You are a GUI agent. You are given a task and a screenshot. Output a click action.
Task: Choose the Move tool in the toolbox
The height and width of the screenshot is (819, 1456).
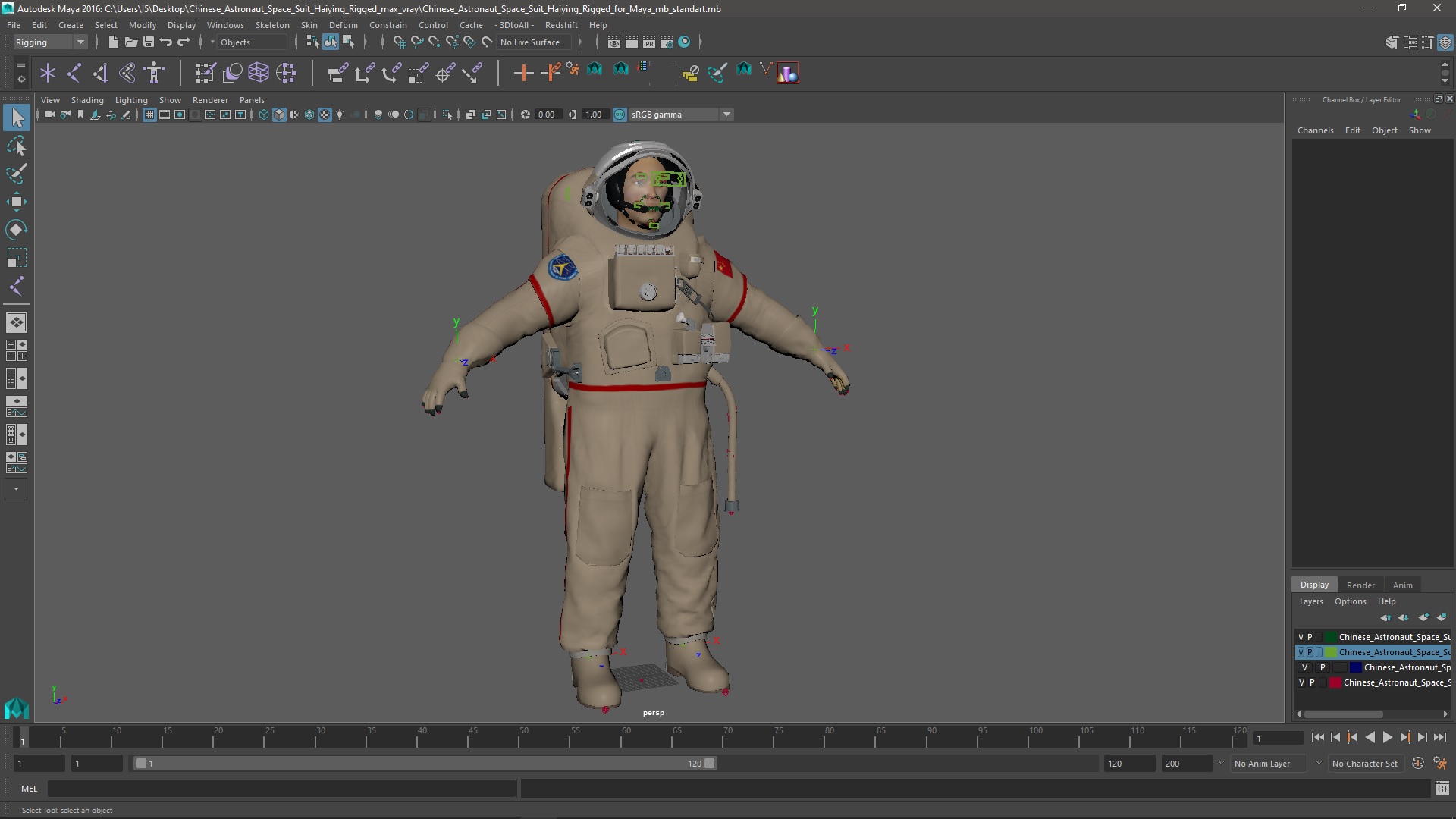coord(17,202)
